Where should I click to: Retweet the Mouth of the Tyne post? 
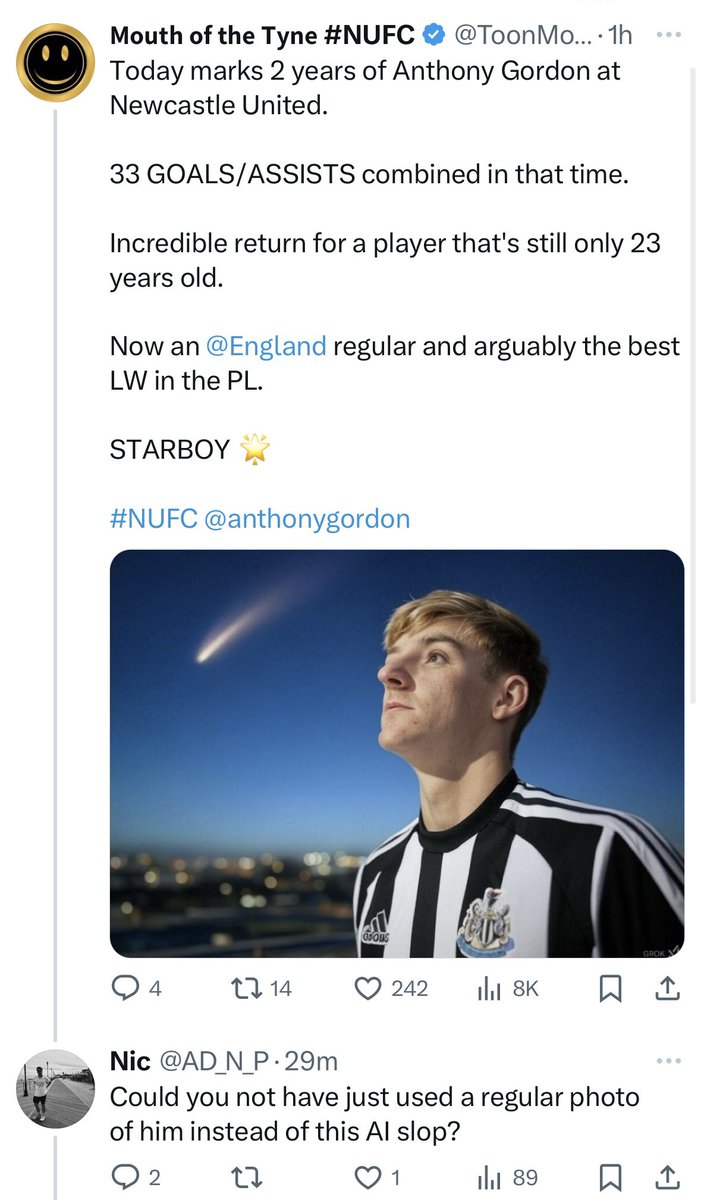(x=261, y=988)
